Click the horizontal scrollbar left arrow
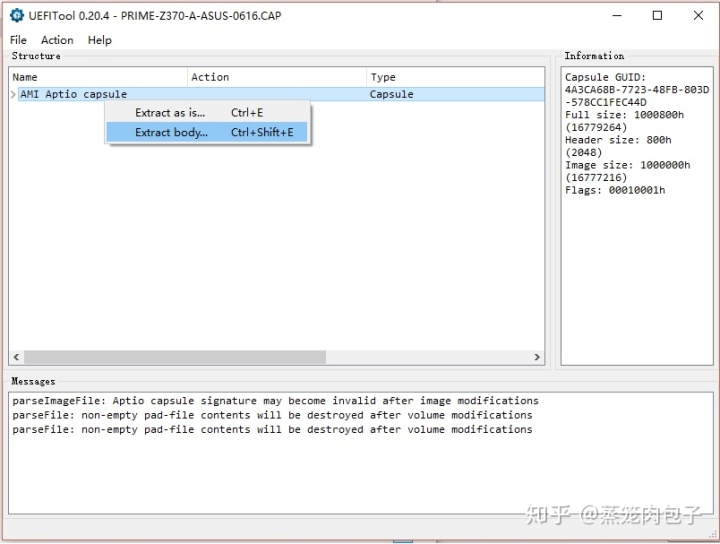This screenshot has width=720, height=544. click(17, 357)
